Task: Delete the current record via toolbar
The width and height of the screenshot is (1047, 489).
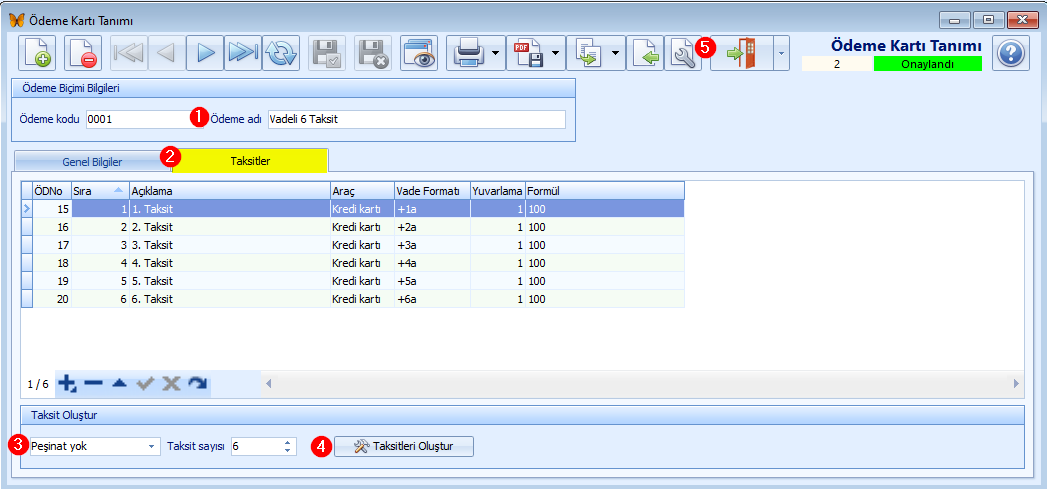Action: pos(83,53)
